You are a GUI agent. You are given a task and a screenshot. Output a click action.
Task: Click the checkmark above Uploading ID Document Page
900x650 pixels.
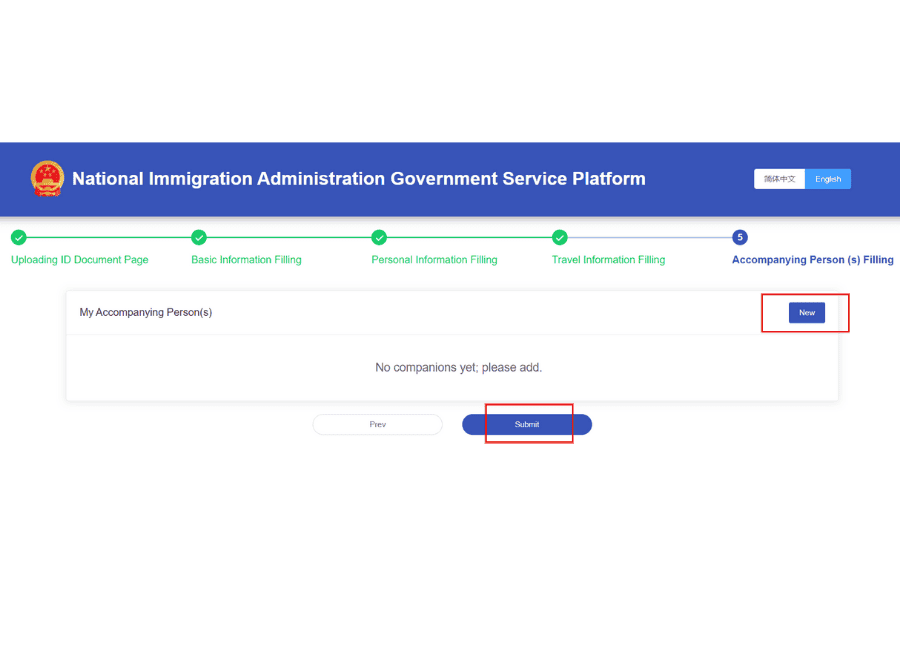(x=19, y=237)
